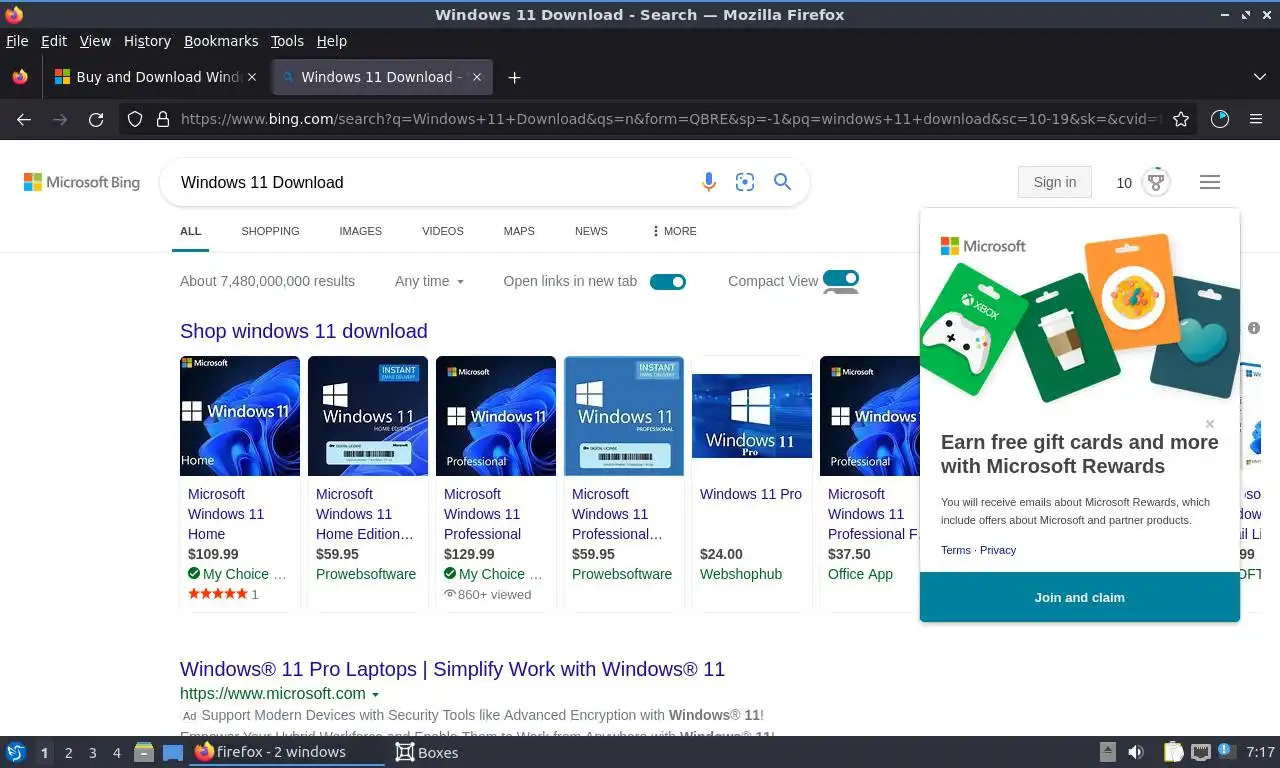Switch to the IMAGES search tab
1280x768 pixels.
[360, 231]
